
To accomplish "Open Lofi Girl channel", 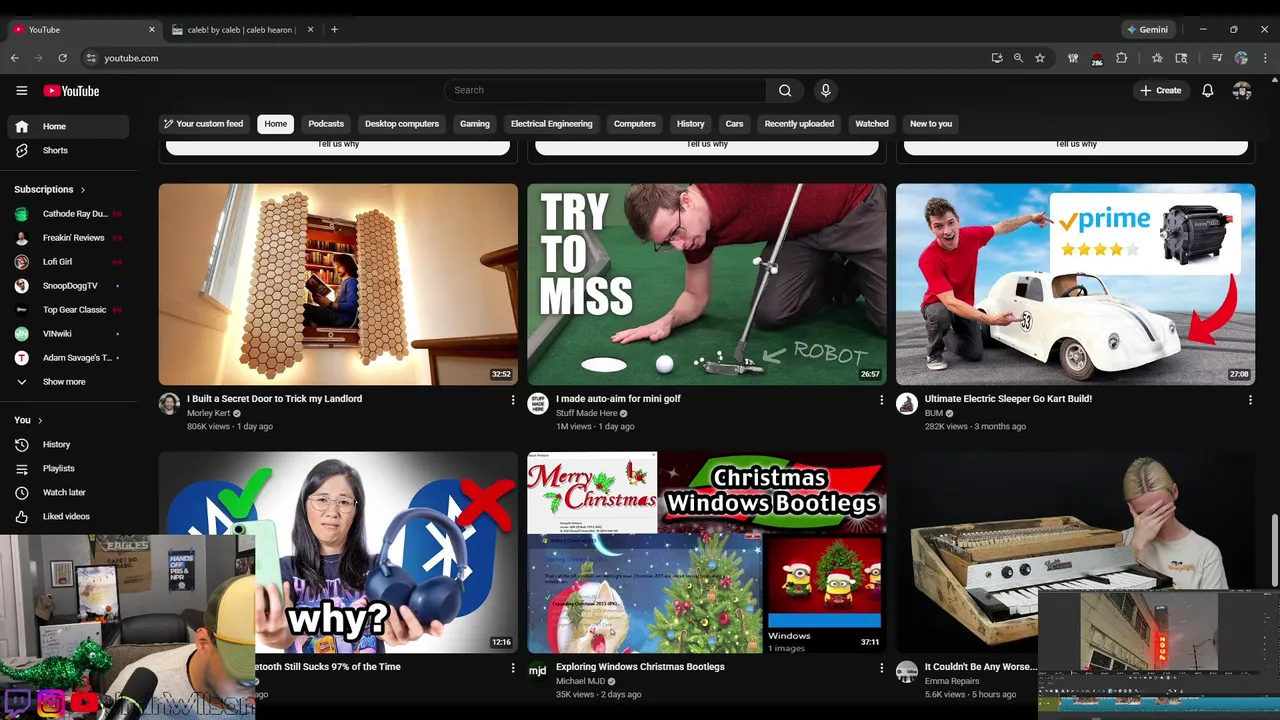I will click(x=68, y=262).
